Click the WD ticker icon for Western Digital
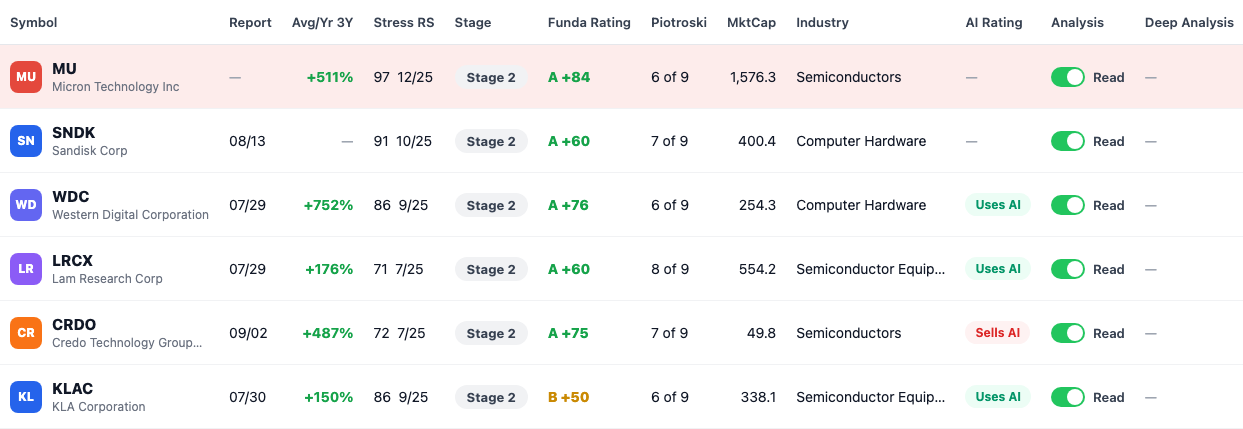 pos(26,205)
